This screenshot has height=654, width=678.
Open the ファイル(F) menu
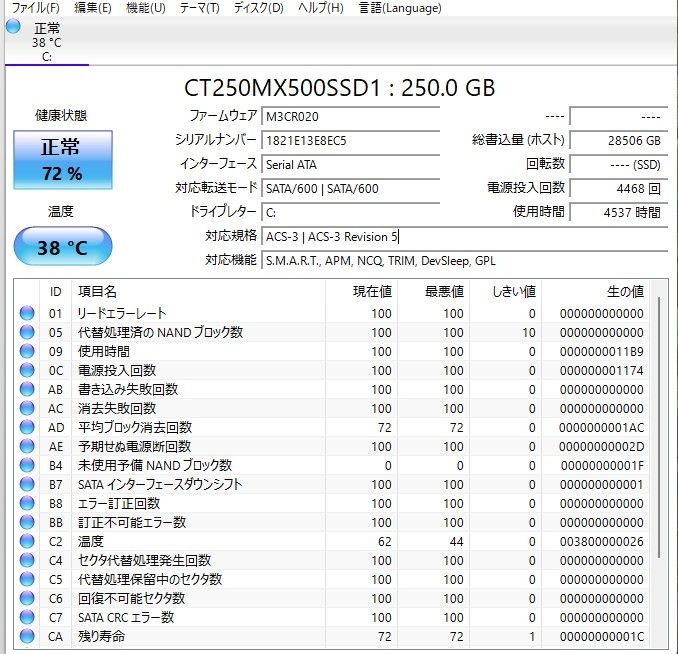click(35, 8)
